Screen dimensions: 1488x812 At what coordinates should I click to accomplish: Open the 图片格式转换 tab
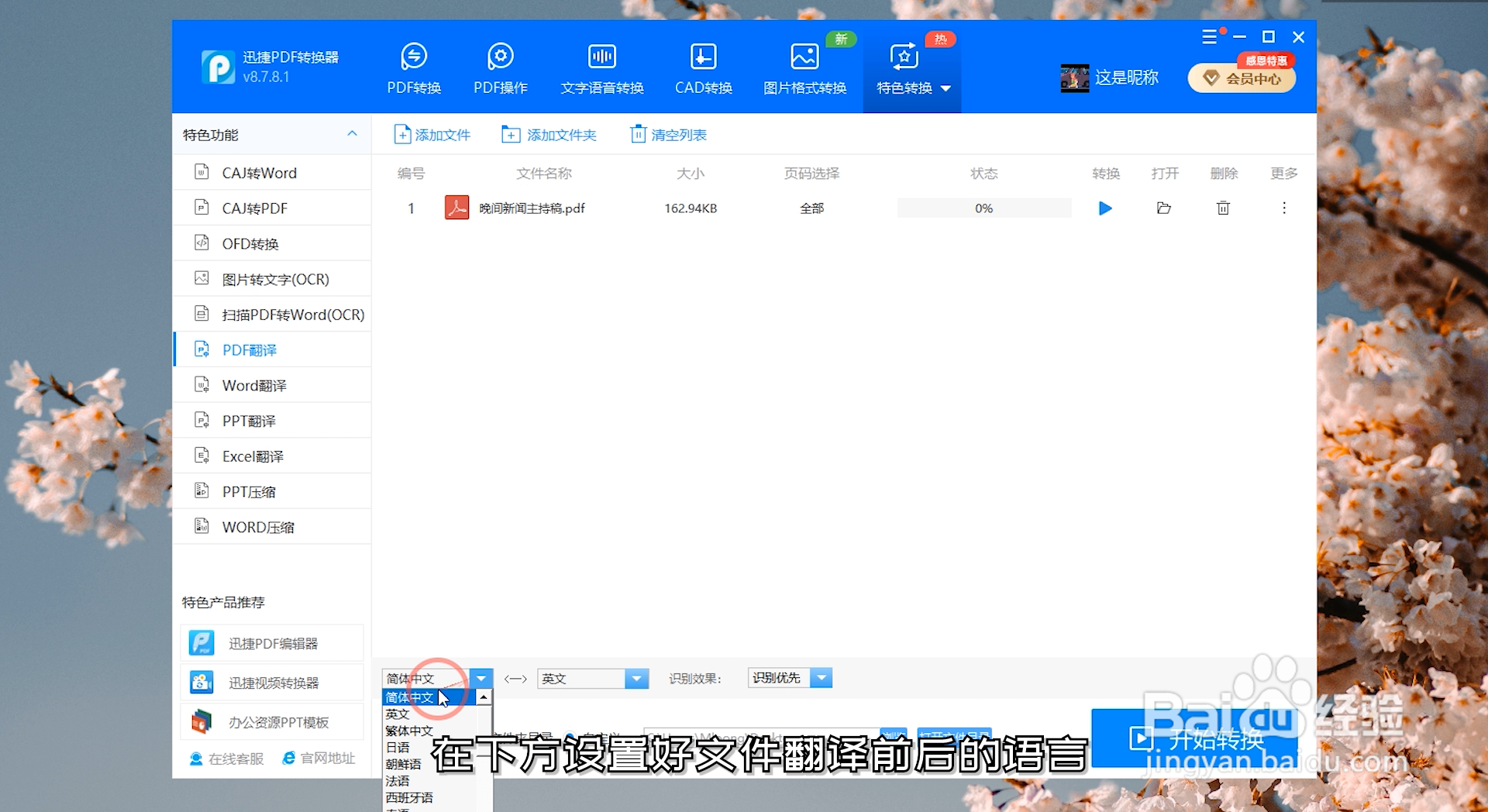tap(804, 70)
